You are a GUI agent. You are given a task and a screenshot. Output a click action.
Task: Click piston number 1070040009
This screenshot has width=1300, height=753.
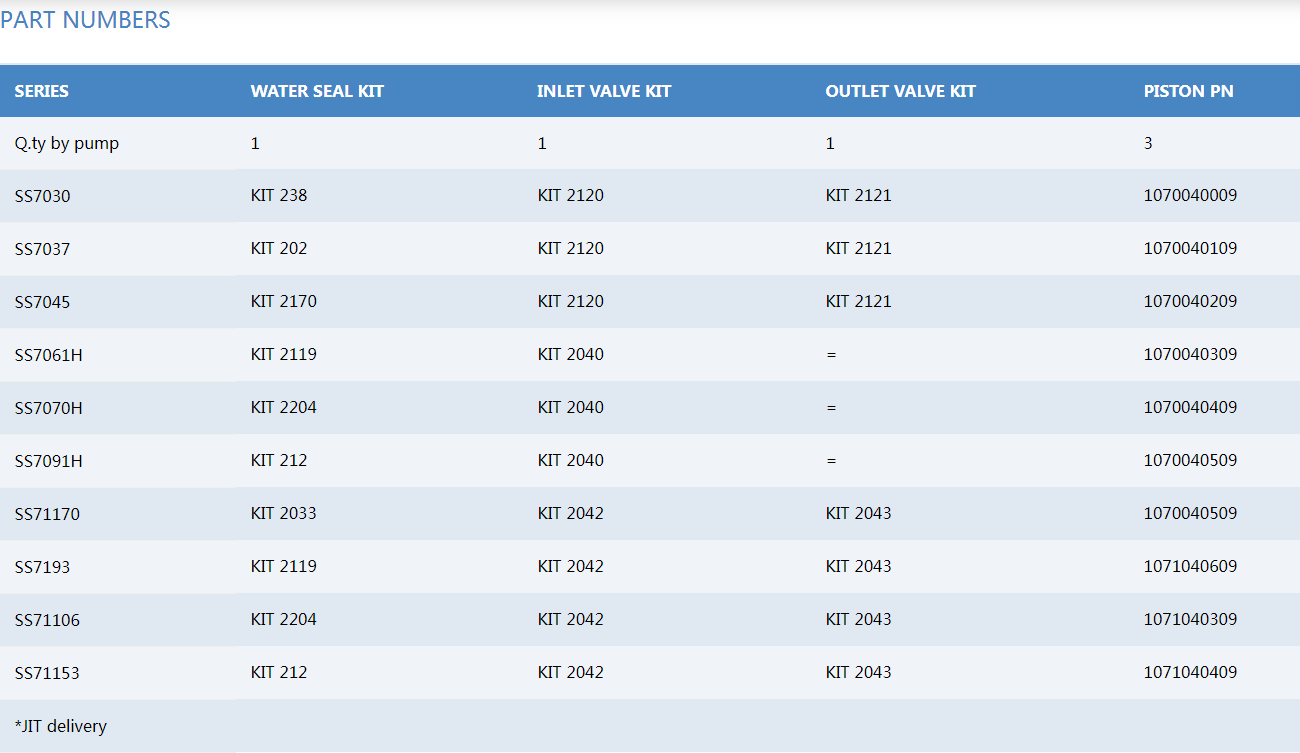coord(1190,196)
